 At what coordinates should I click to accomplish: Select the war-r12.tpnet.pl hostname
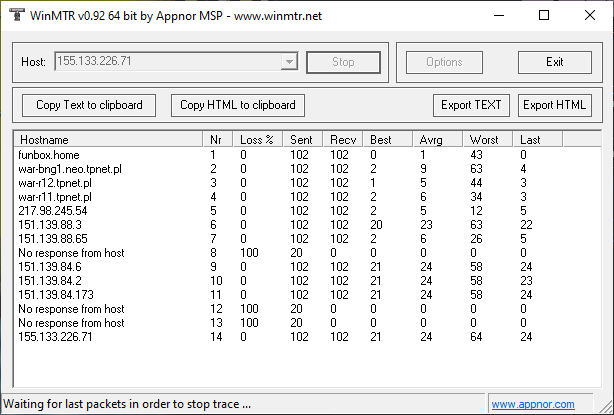(x=55, y=183)
